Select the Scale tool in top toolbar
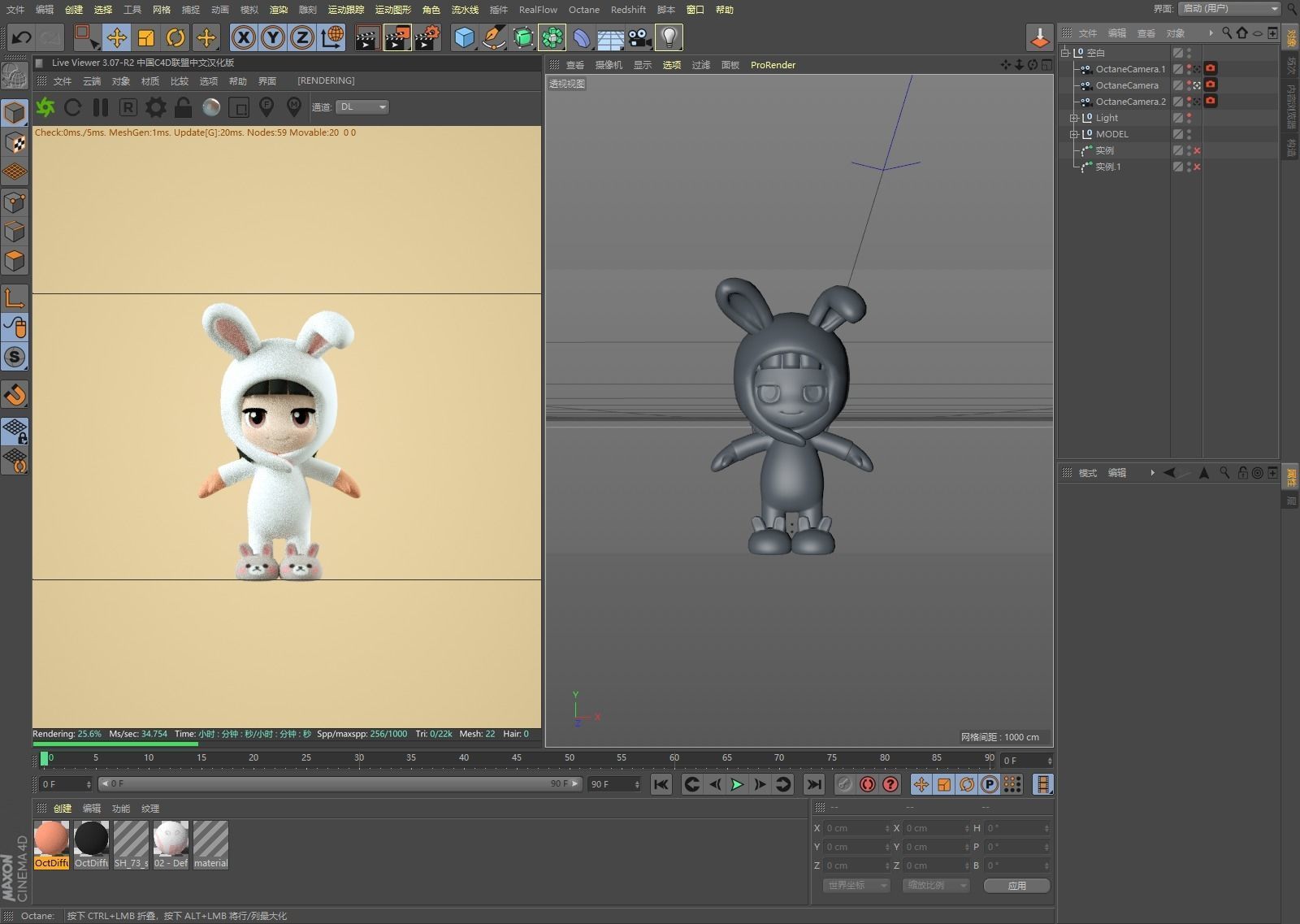Image resolution: width=1300 pixels, height=924 pixels. tap(146, 37)
